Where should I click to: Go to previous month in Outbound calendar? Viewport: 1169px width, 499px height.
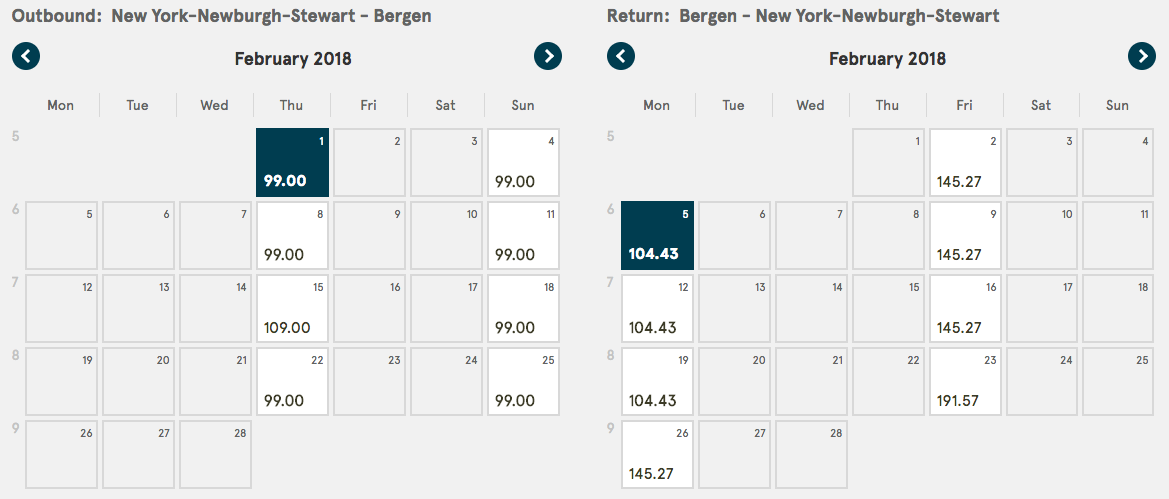26,56
